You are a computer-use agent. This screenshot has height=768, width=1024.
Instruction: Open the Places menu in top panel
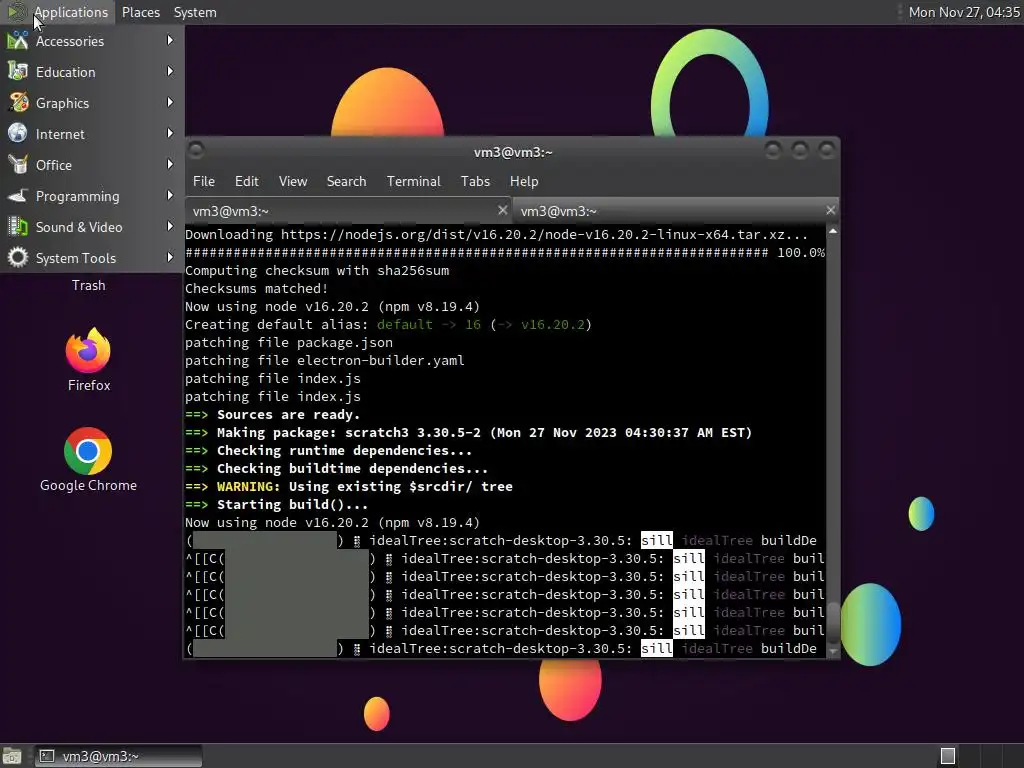point(140,12)
